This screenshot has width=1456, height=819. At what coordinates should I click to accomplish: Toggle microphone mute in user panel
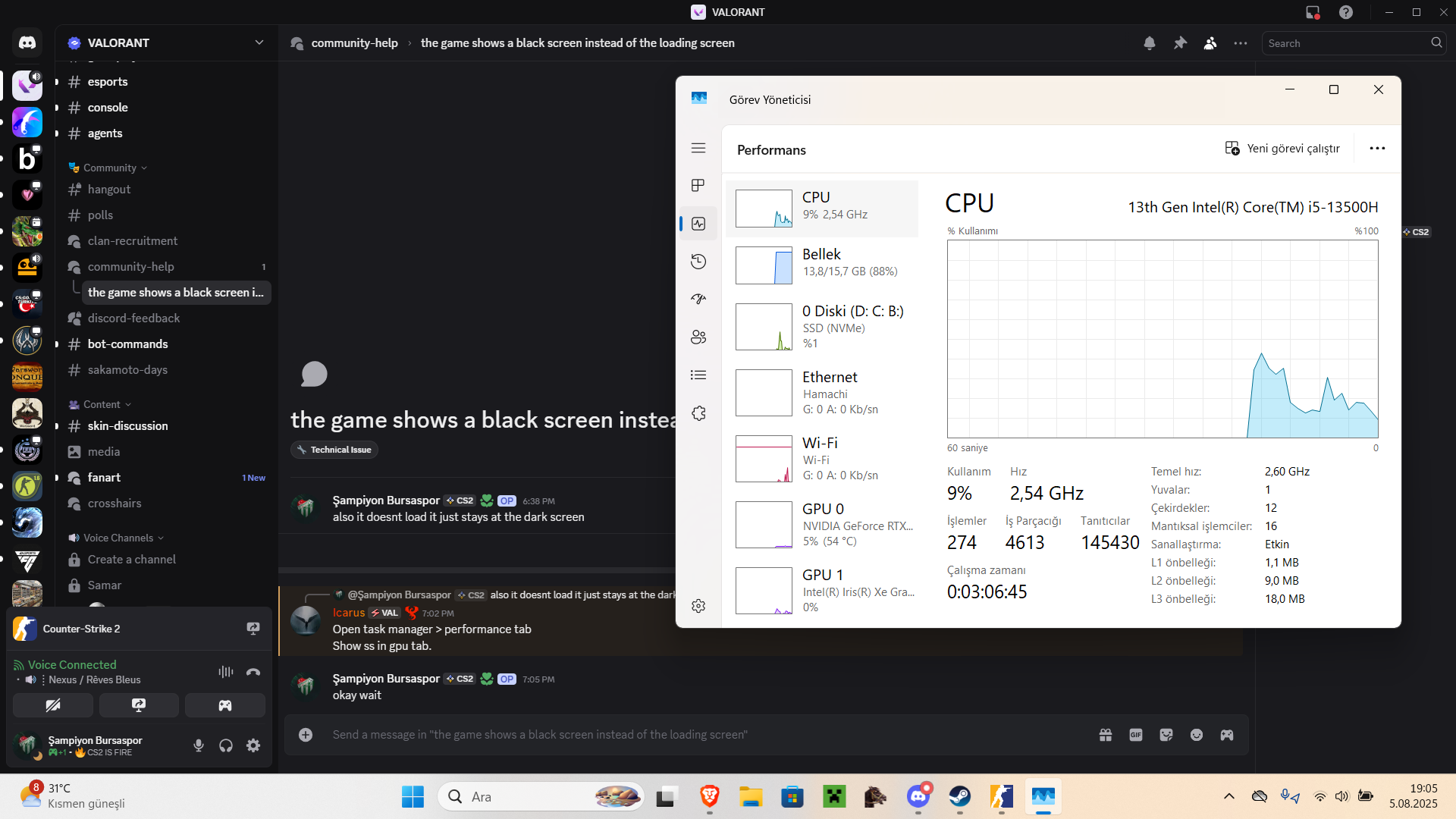(x=199, y=745)
